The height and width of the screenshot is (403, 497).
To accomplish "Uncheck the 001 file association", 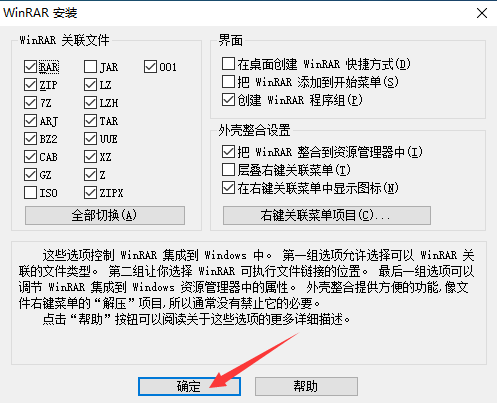I will click(x=150, y=67).
